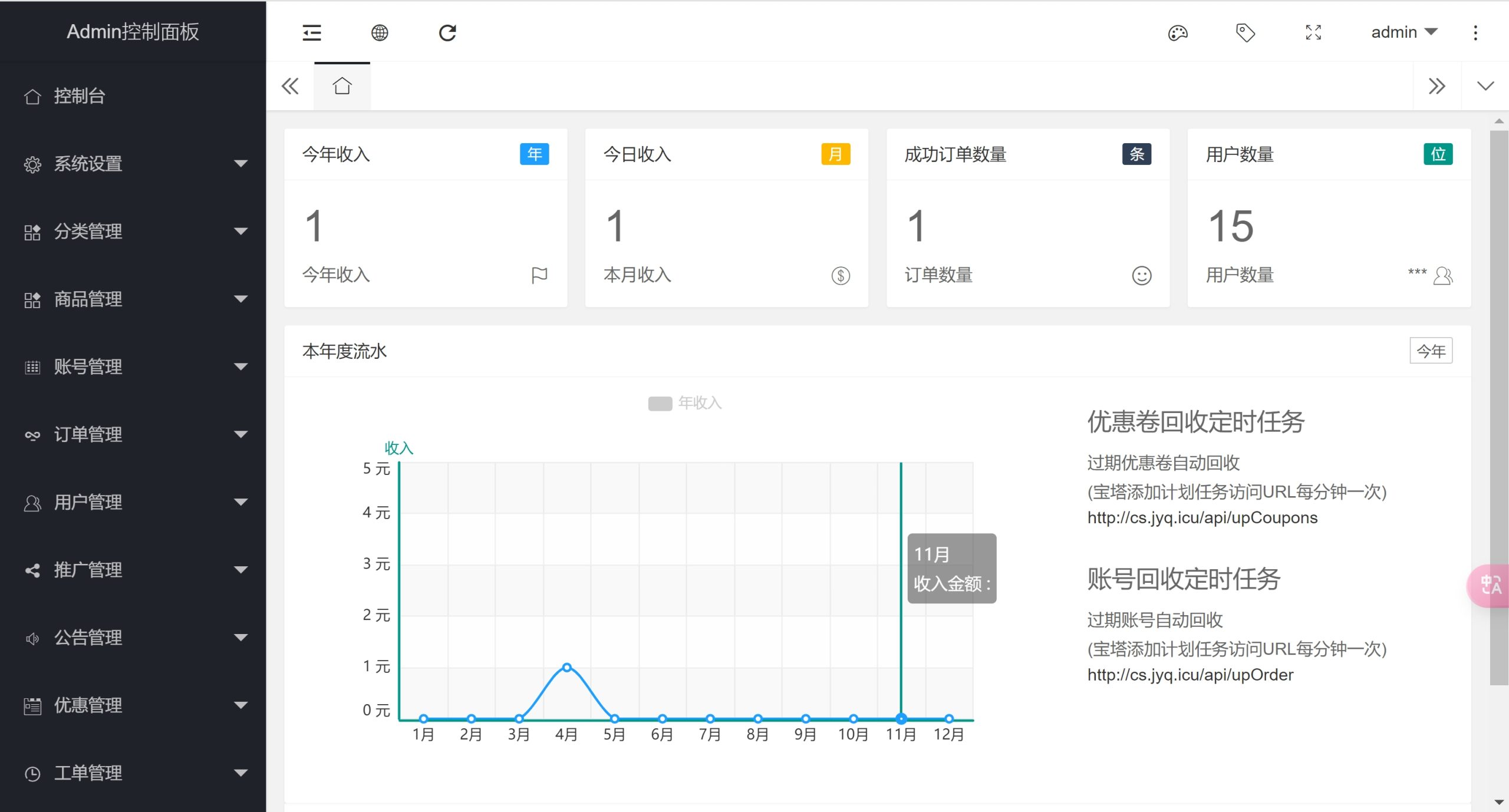Click the blue 年 badge
Viewport: 1509px width, 812px height.
535,154
